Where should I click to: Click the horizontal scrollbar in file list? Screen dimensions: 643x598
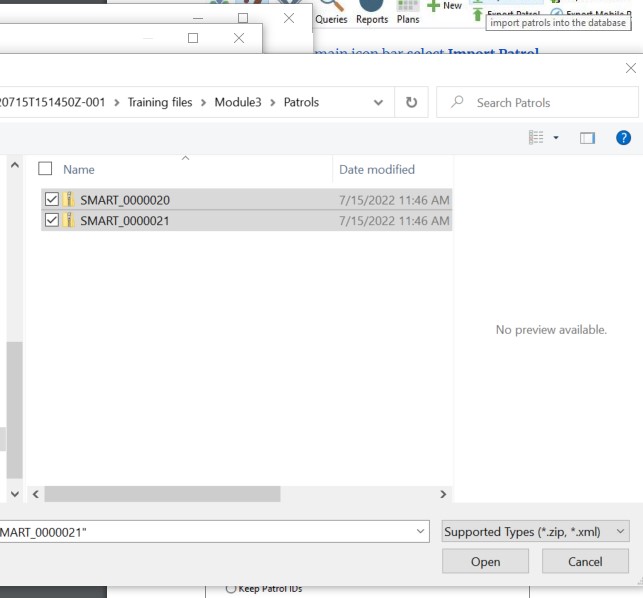tap(162, 494)
